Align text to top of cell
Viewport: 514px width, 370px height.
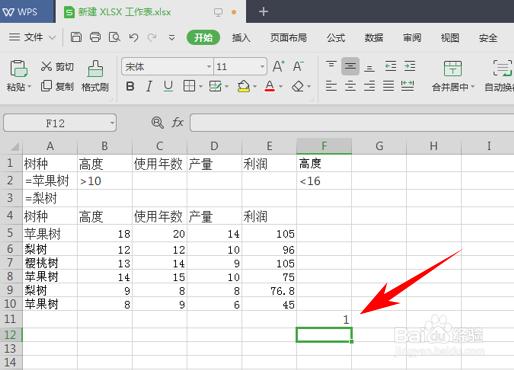331,64
